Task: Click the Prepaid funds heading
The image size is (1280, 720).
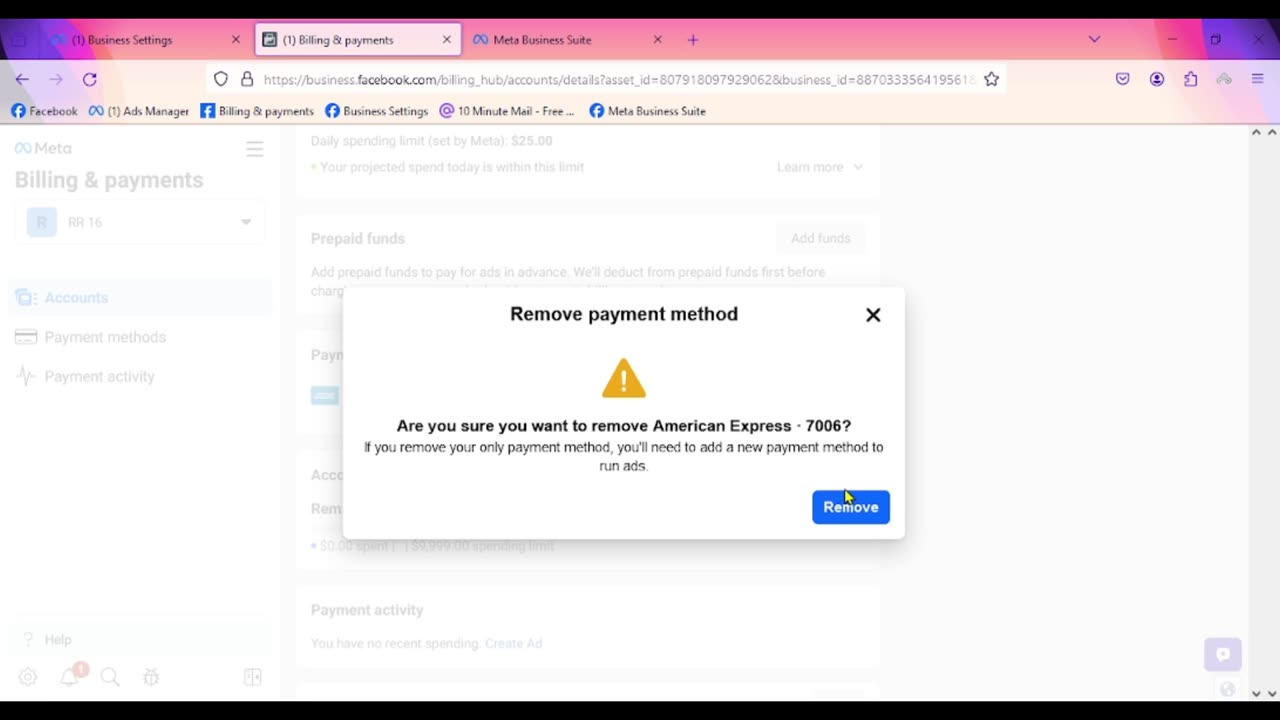Action: pyautogui.click(x=358, y=239)
